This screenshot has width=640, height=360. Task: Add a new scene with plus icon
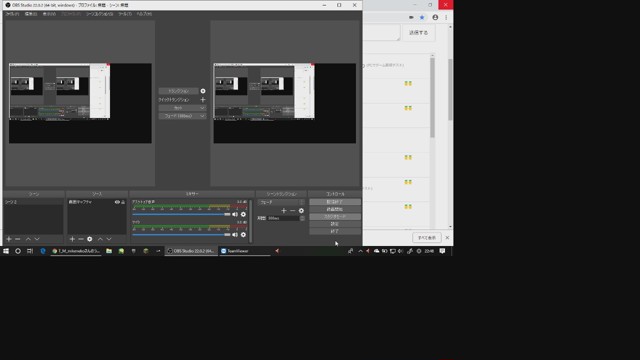pyautogui.click(x=9, y=239)
